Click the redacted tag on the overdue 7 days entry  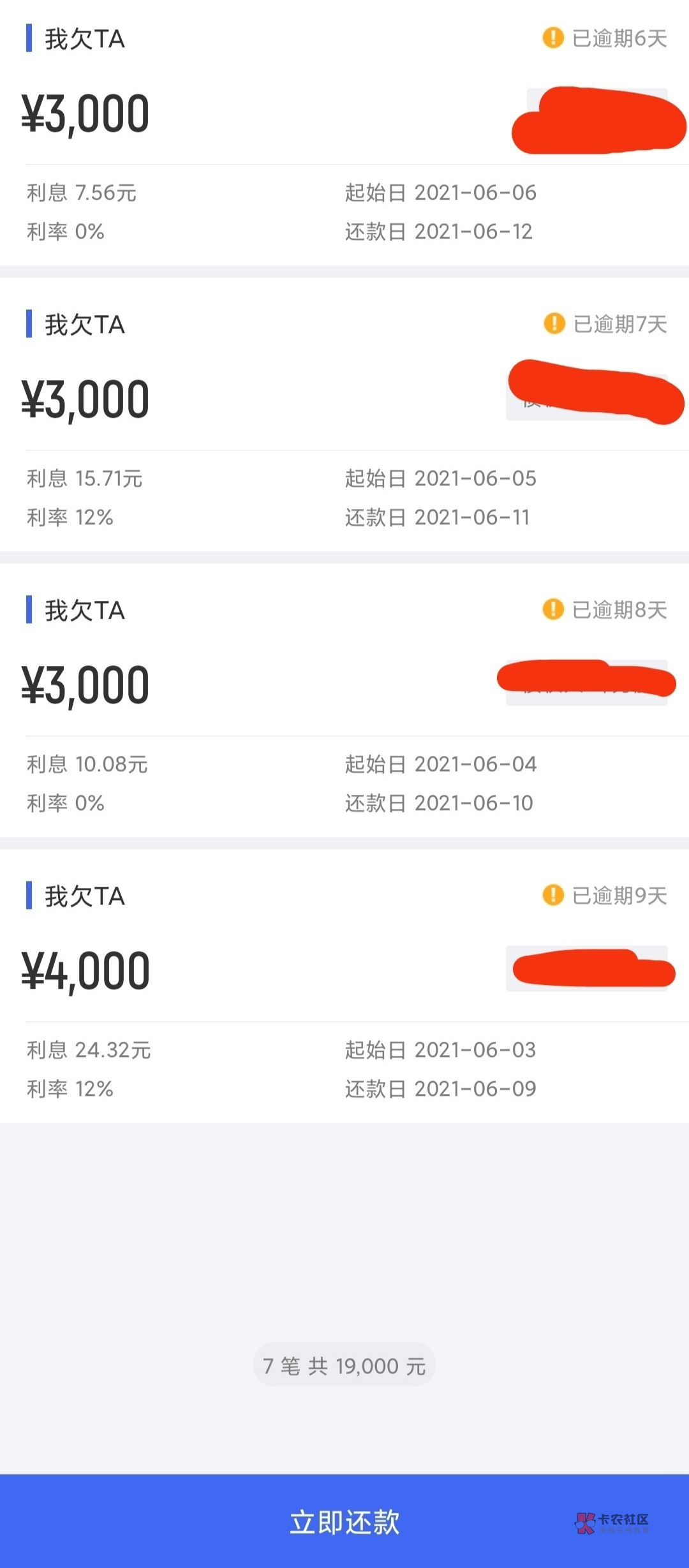tap(595, 392)
